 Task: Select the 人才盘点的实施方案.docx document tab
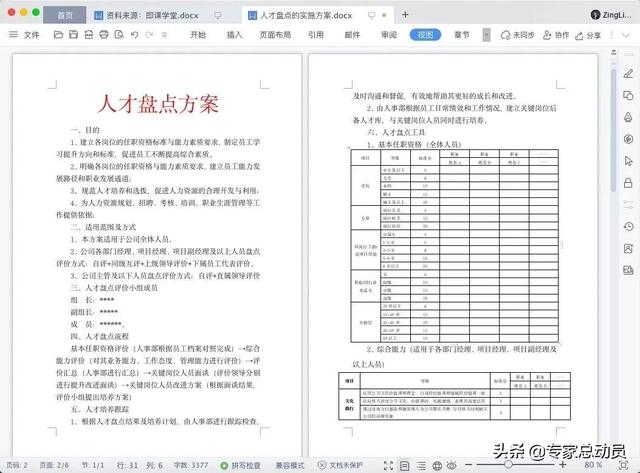click(306, 16)
